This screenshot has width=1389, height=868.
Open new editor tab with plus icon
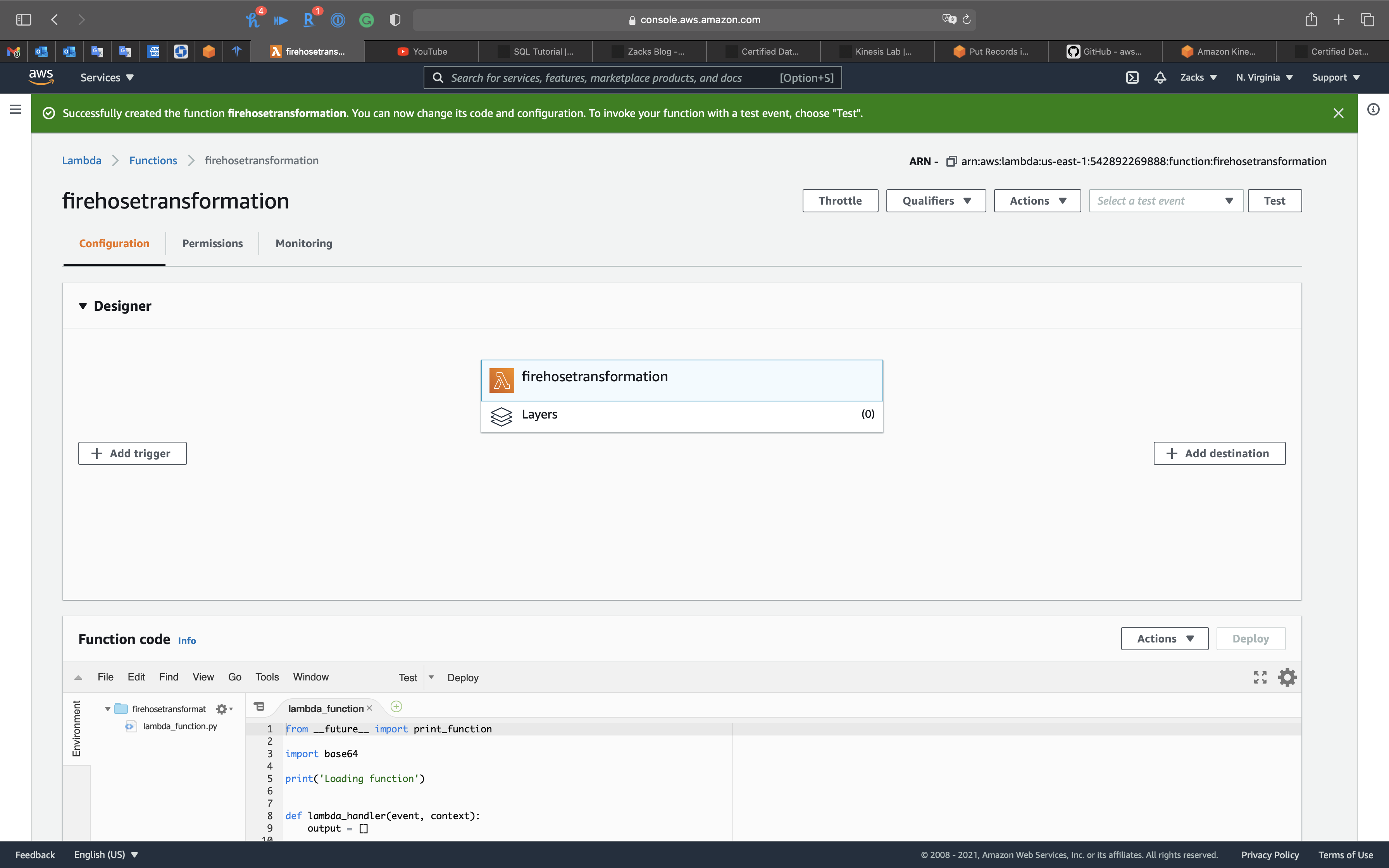click(x=396, y=707)
